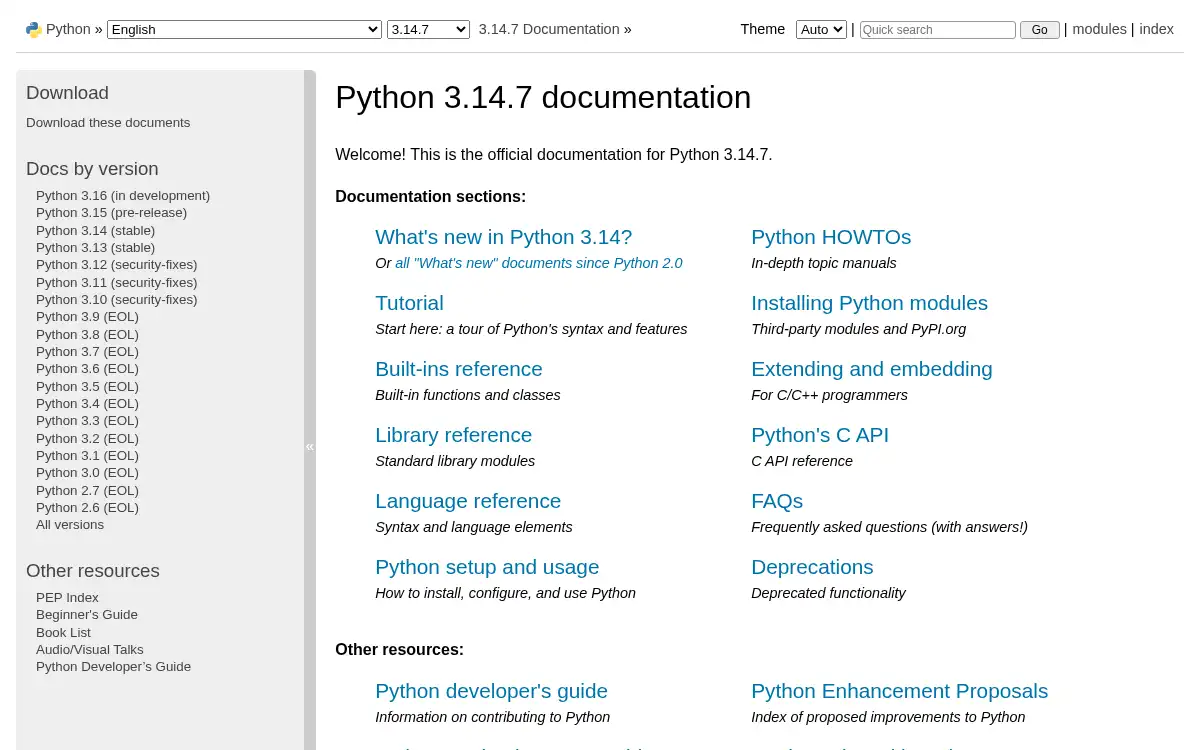Open Python 3.2 (EOL) docs
The height and width of the screenshot is (750, 1200).
pos(87,439)
